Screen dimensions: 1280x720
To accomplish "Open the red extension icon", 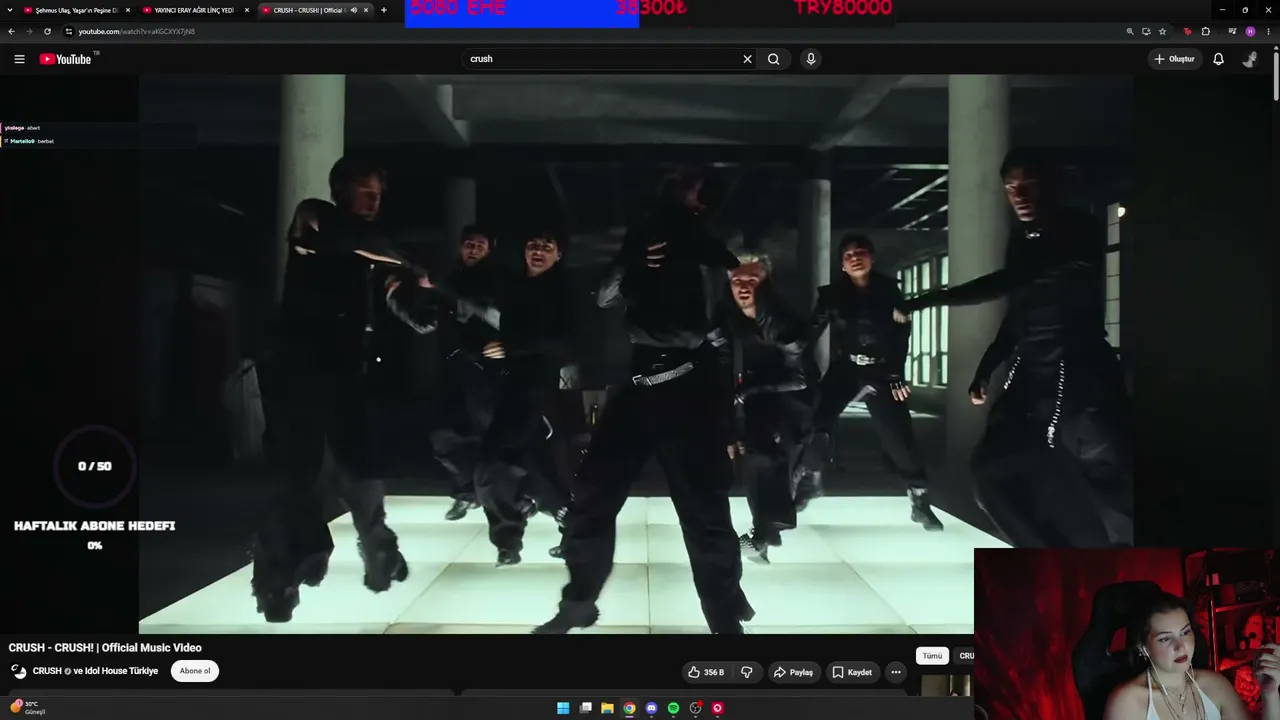I will tap(1187, 31).
